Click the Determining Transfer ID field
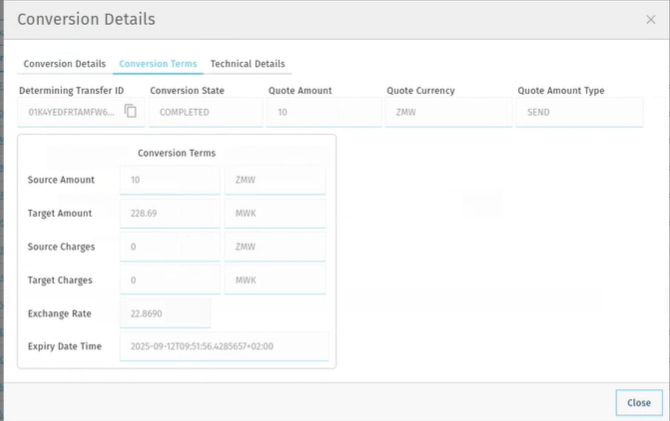 (70, 112)
